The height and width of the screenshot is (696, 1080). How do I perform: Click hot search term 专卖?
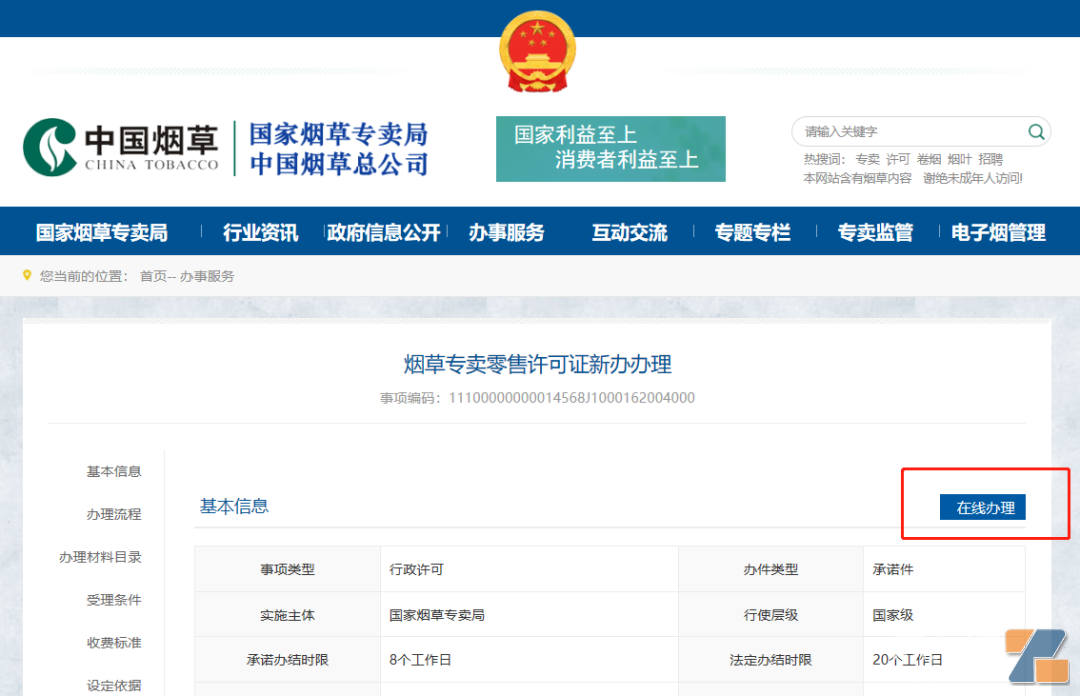click(867, 159)
